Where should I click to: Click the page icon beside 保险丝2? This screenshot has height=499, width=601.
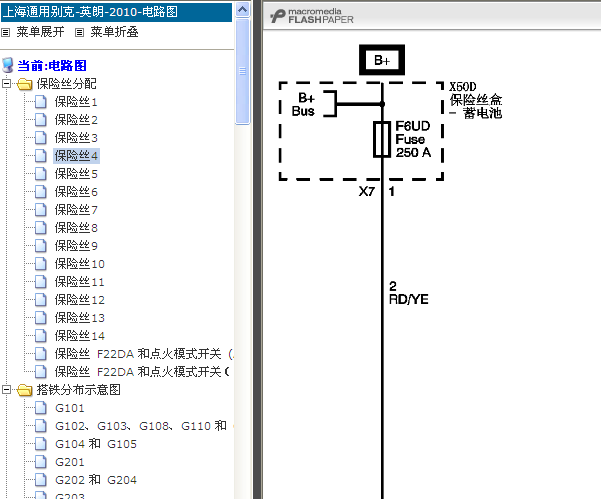41,120
